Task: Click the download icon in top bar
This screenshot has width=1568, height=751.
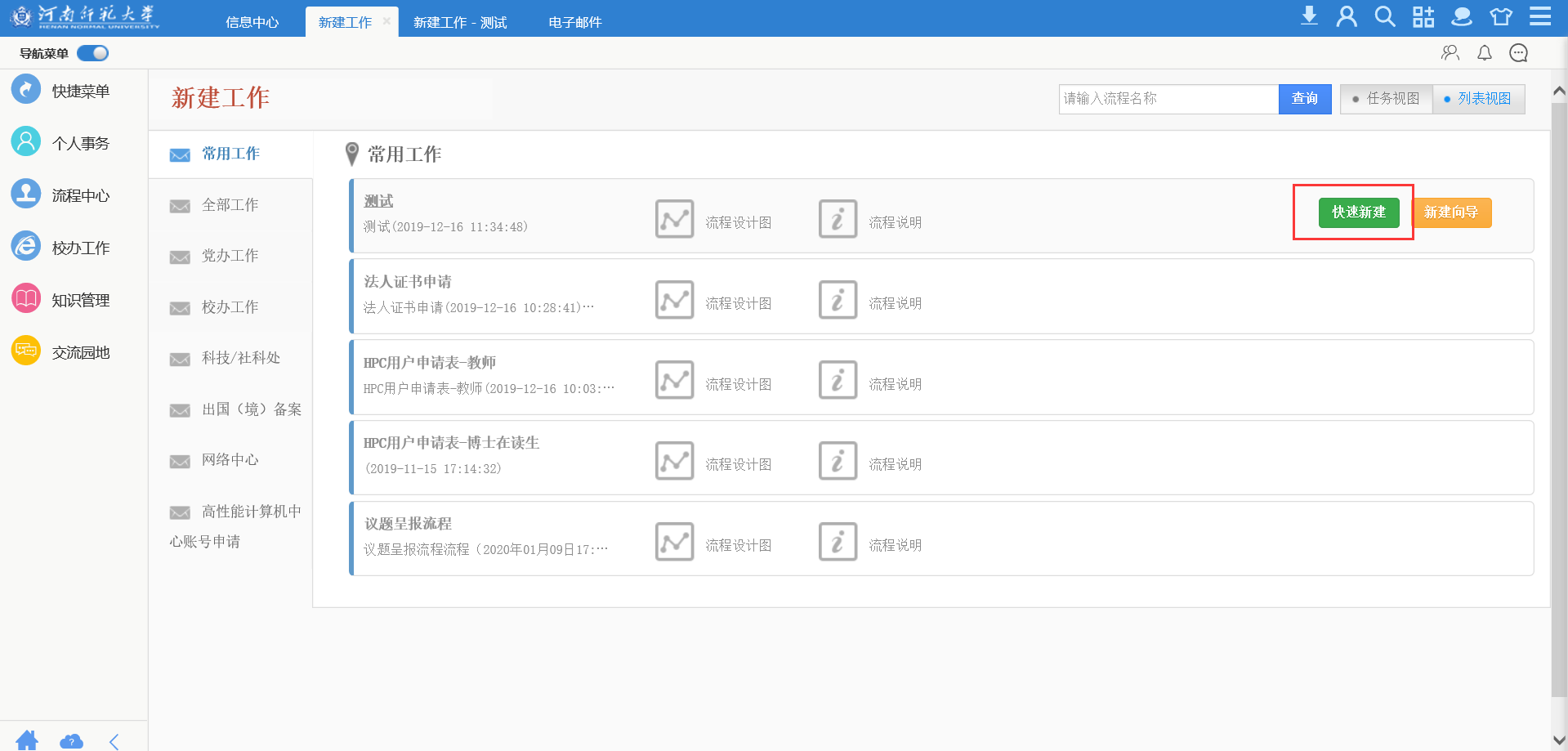Action: 1309,16
